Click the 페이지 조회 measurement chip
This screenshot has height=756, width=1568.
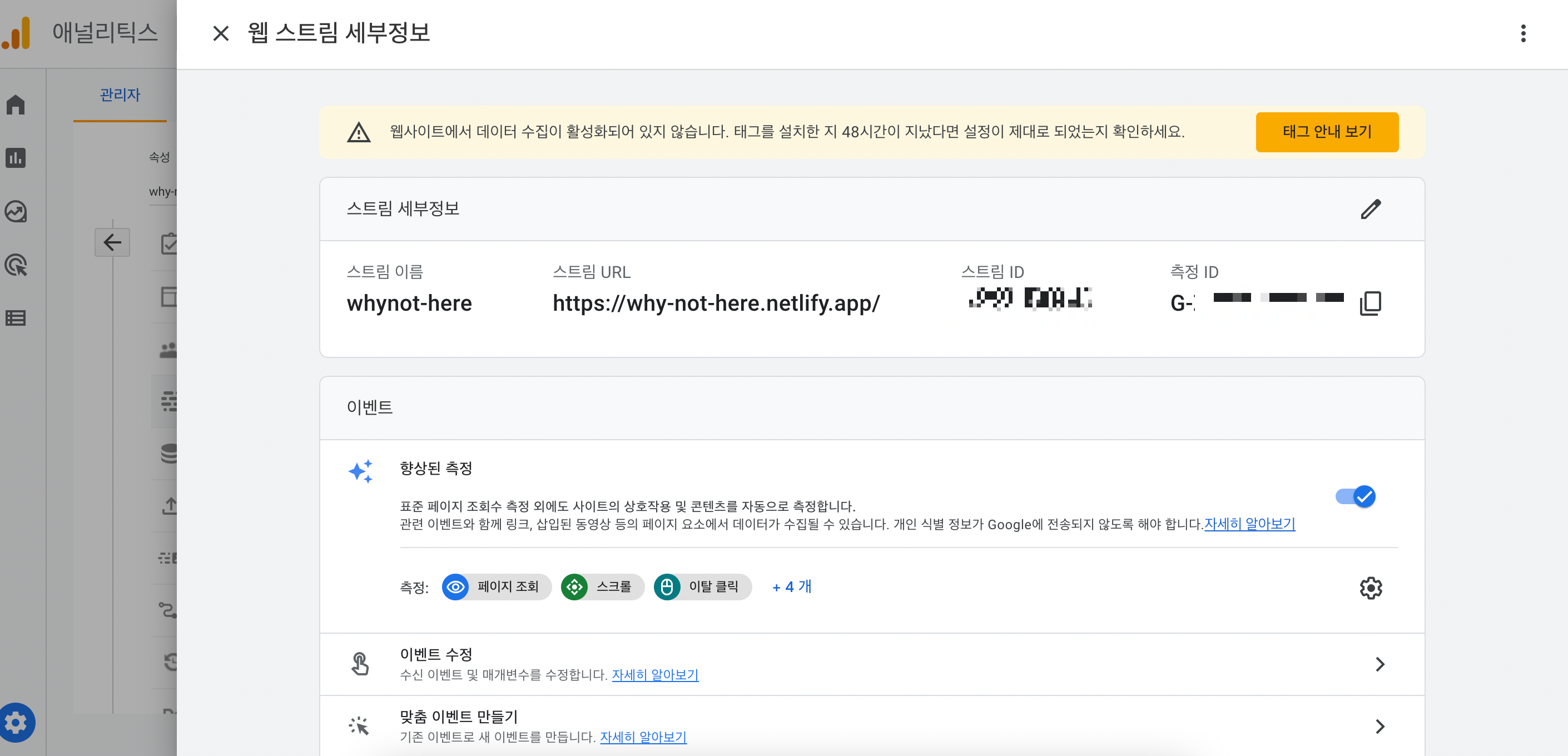tap(497, 587)
